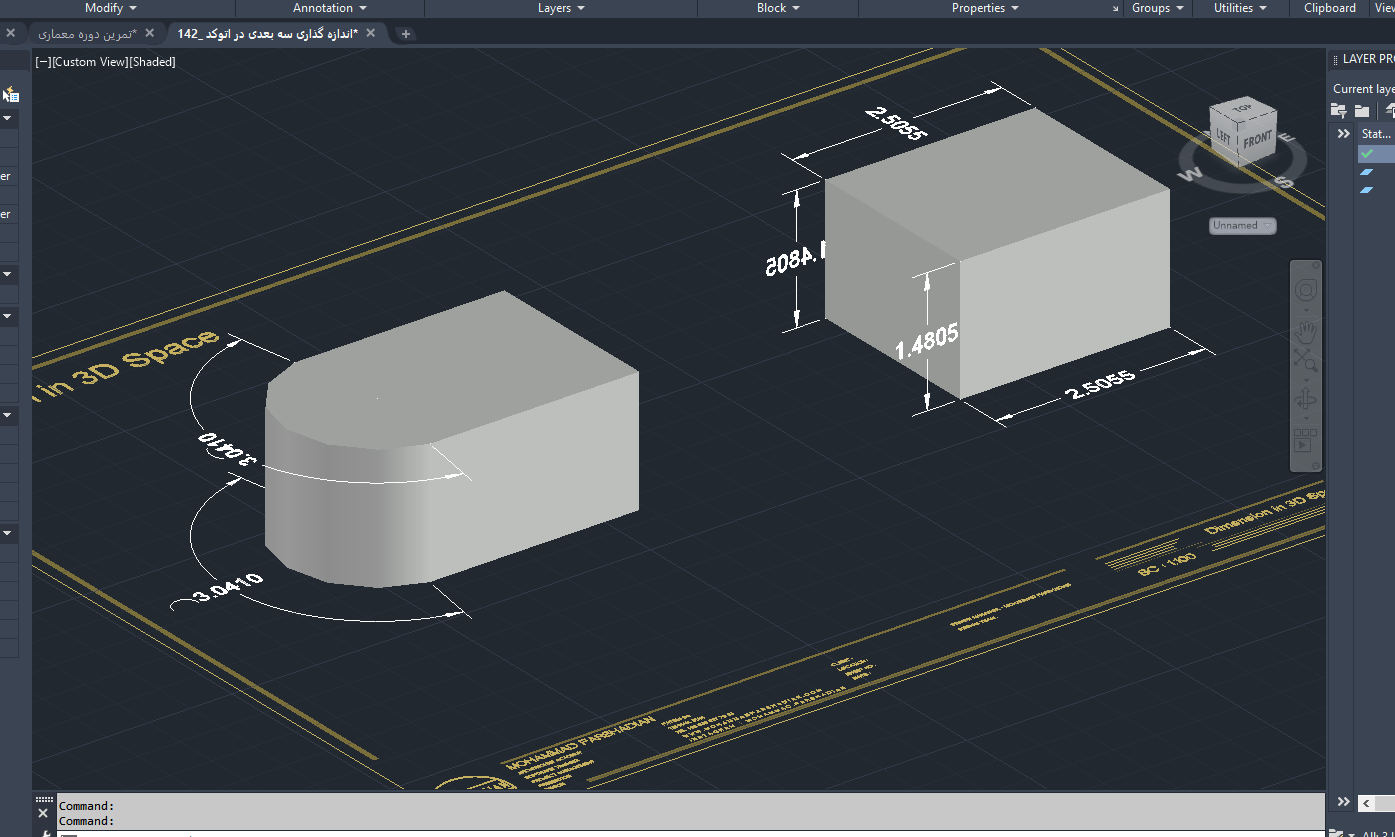Open the Utilities panel dropdown
This screenshot has height=837, width=1395.
click(x=1241, y=8)
